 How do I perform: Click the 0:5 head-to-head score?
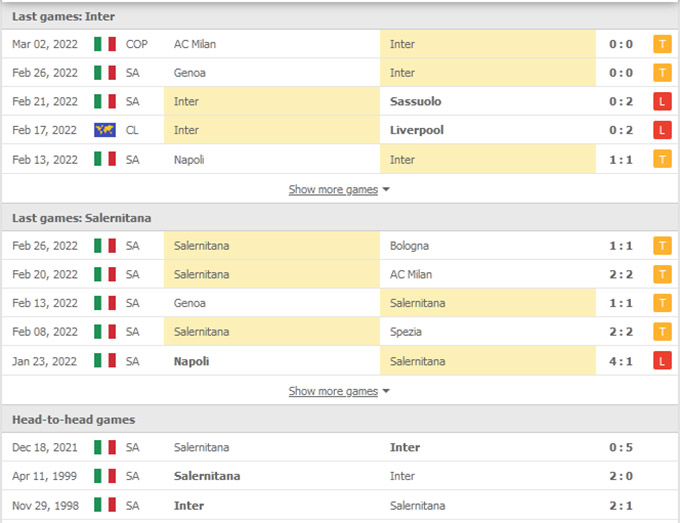pyautogui.click(x=621, y=447)
